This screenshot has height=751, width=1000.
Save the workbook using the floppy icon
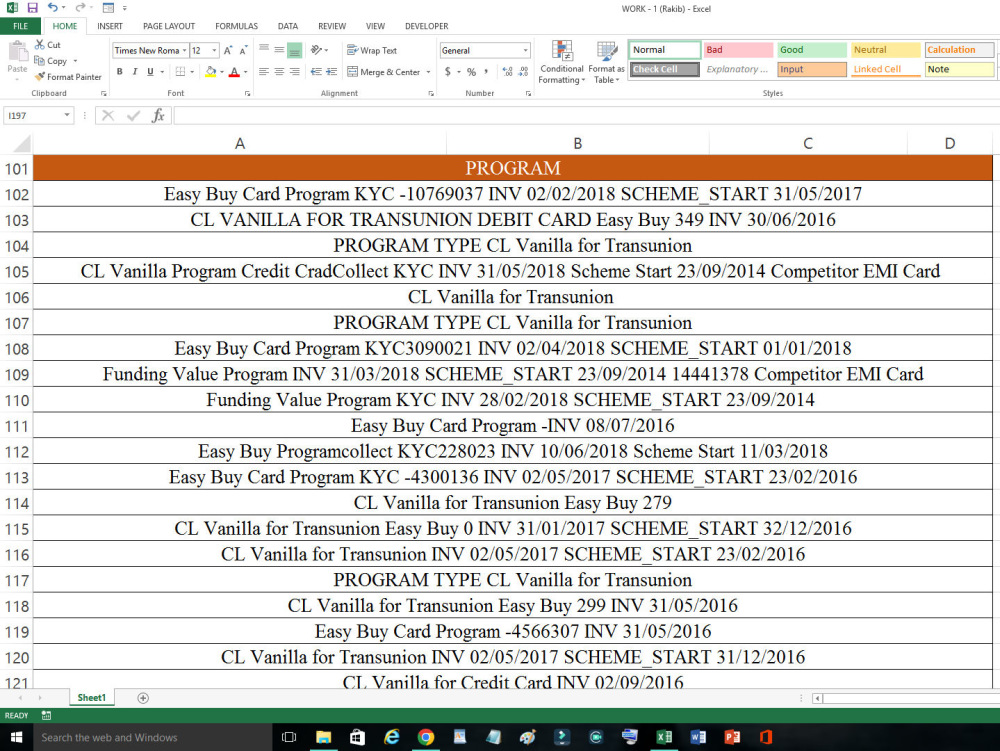pos(33,8)
